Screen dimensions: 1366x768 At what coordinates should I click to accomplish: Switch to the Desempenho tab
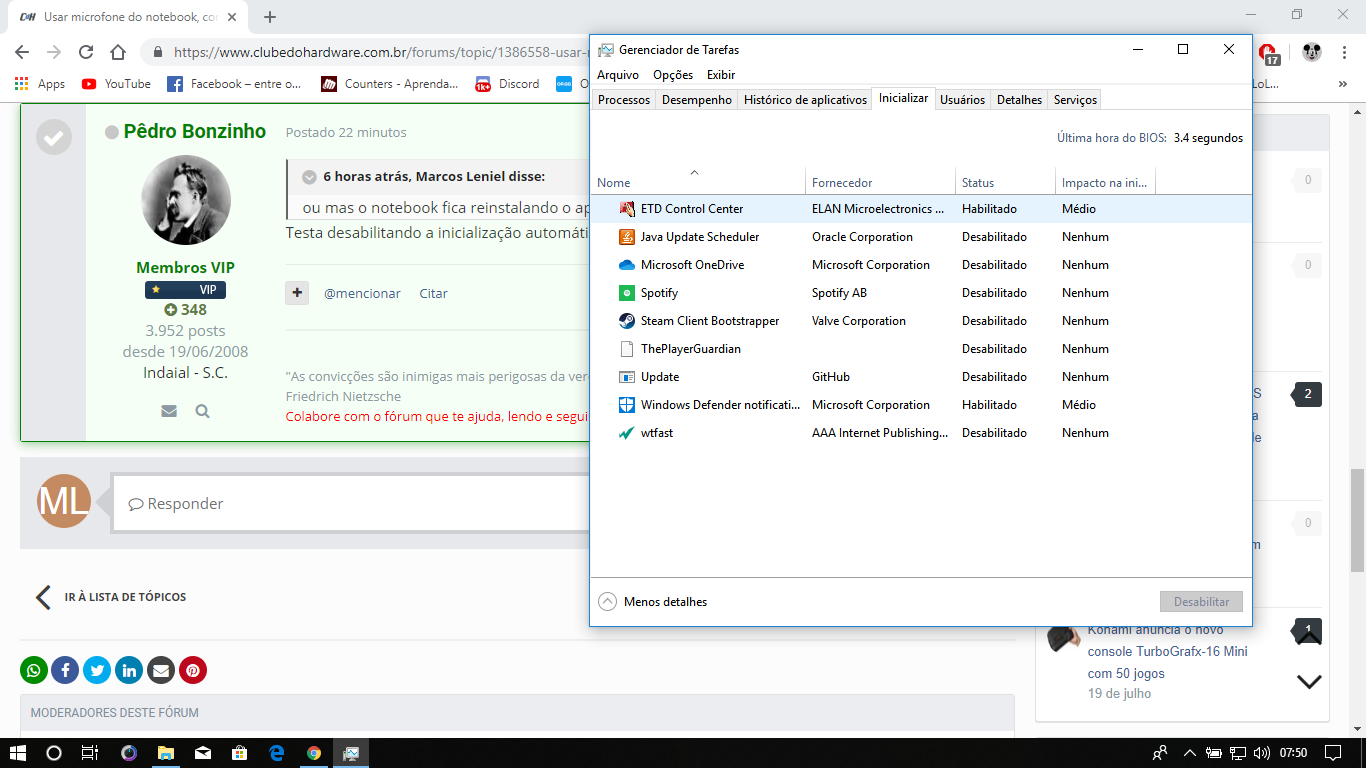697,100
